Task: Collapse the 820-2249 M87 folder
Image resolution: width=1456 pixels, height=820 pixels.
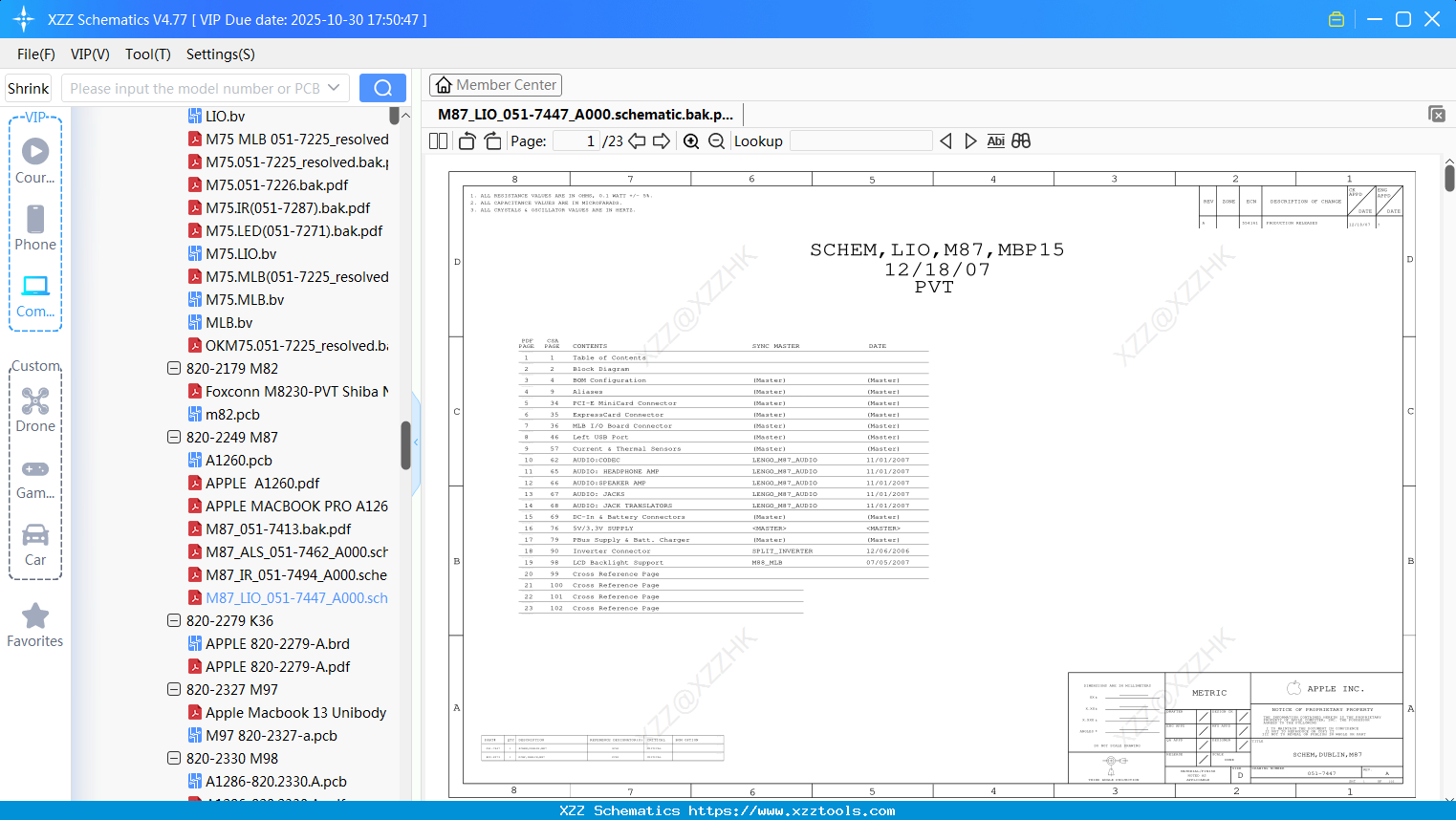Action: [x=174, y=438]
